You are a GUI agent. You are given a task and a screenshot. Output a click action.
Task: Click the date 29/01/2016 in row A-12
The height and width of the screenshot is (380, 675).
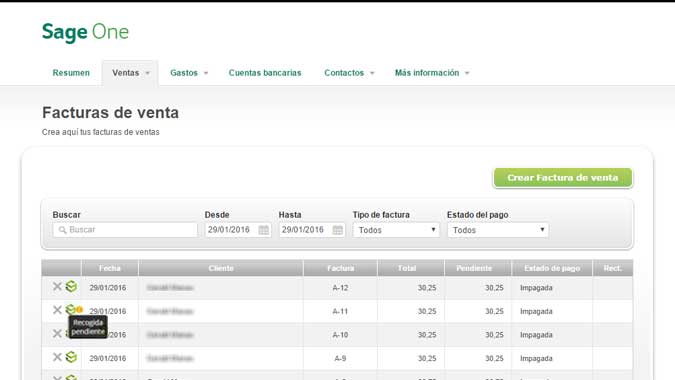pyautogui.click(x=108, y=287)
